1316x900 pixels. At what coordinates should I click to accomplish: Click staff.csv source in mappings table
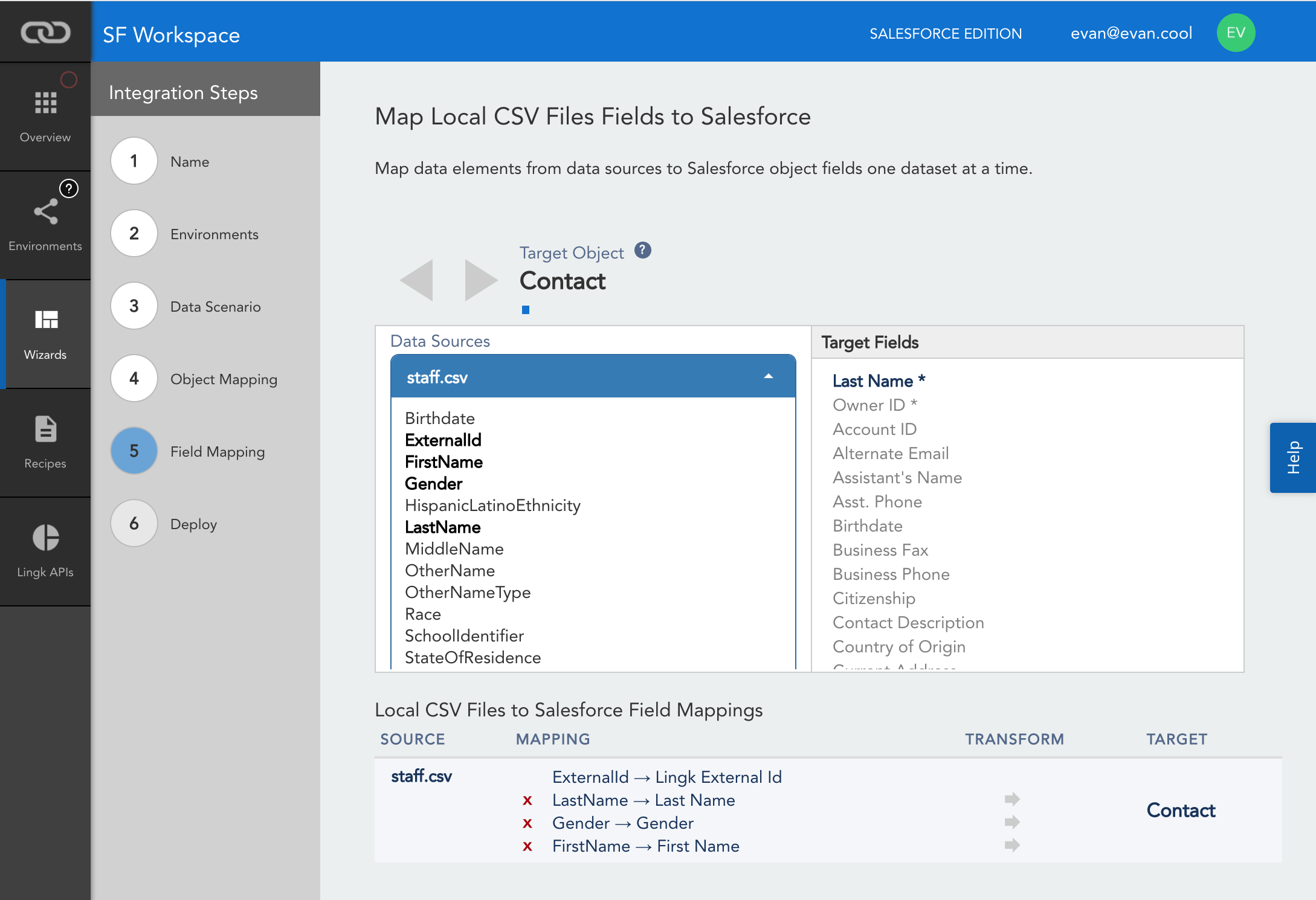(x=421, y=776)
